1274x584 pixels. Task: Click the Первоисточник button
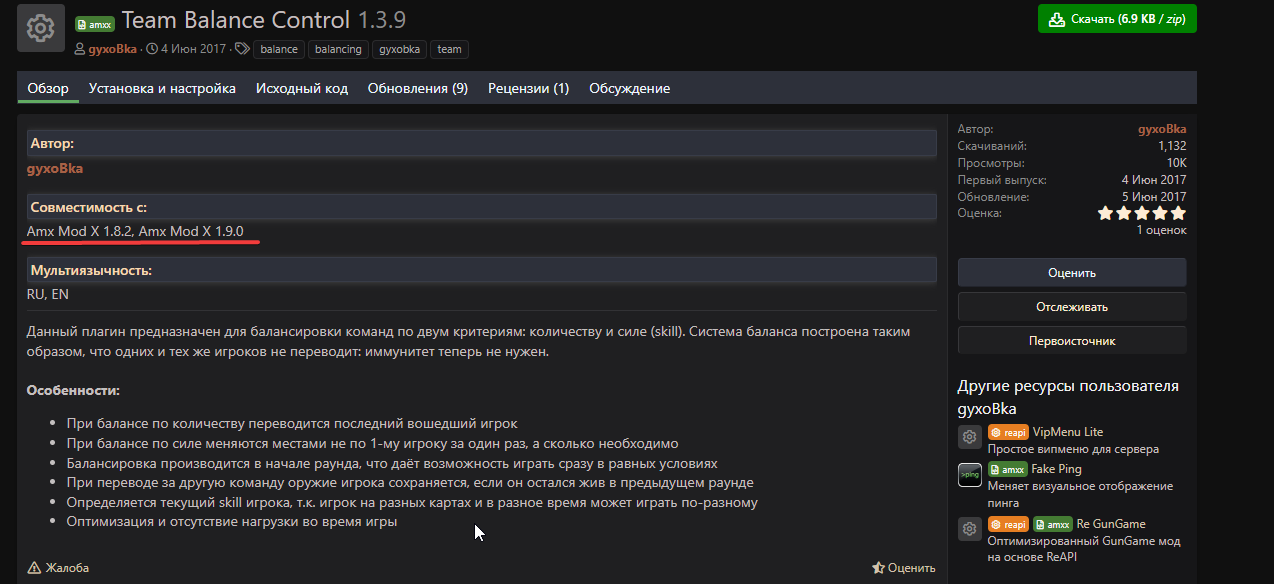pyautogui.click(x=1072, y=340)
